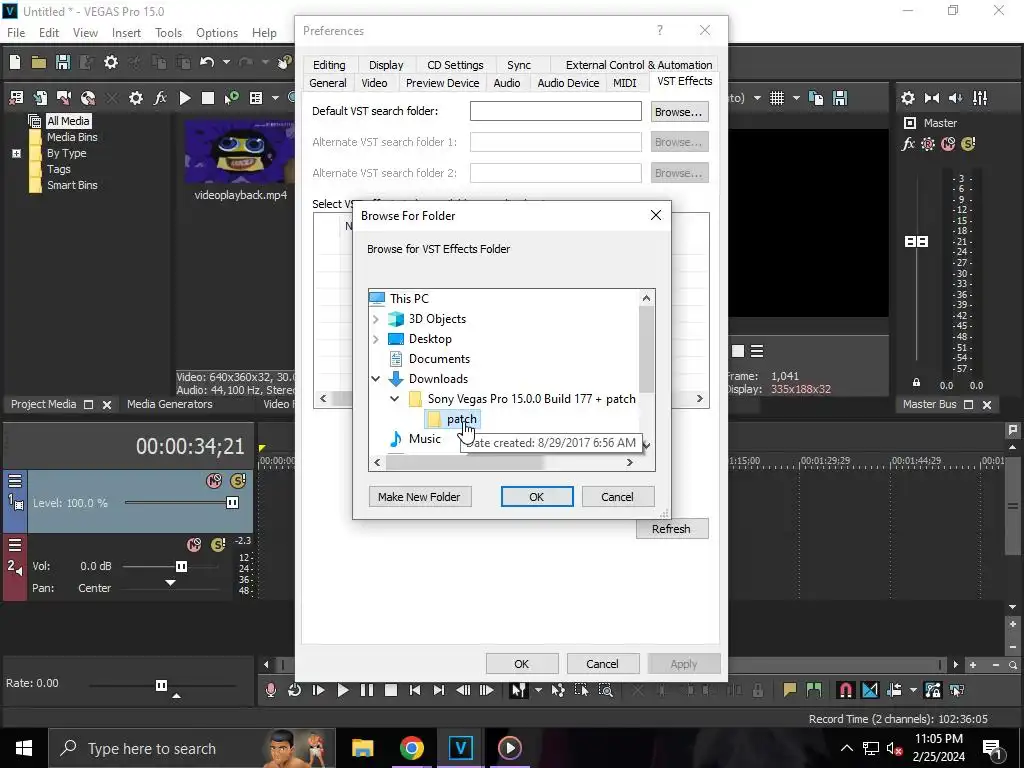This screenshot has height=768, width=1024.
Task: Toggle Enable Snapping magnet icon
Action: (x=845, y=690)
